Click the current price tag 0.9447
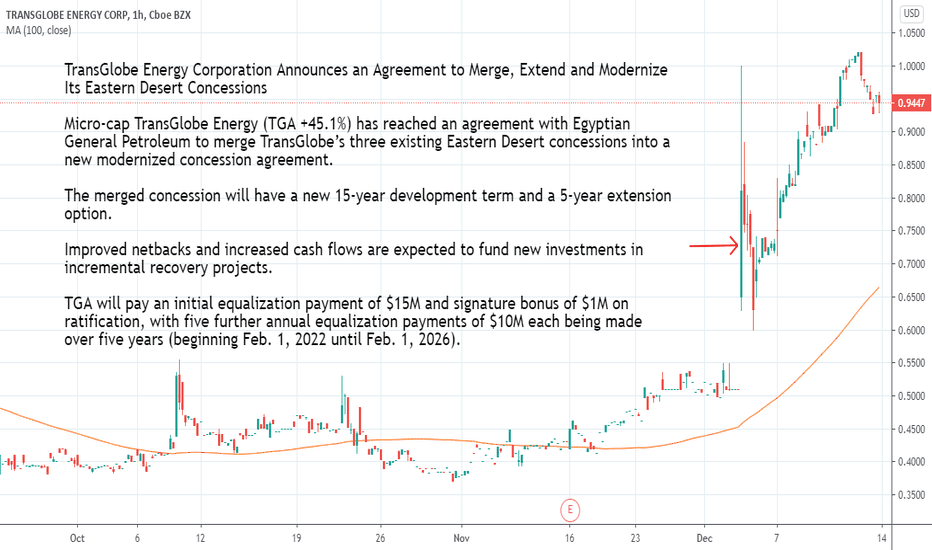 (911, 103)
